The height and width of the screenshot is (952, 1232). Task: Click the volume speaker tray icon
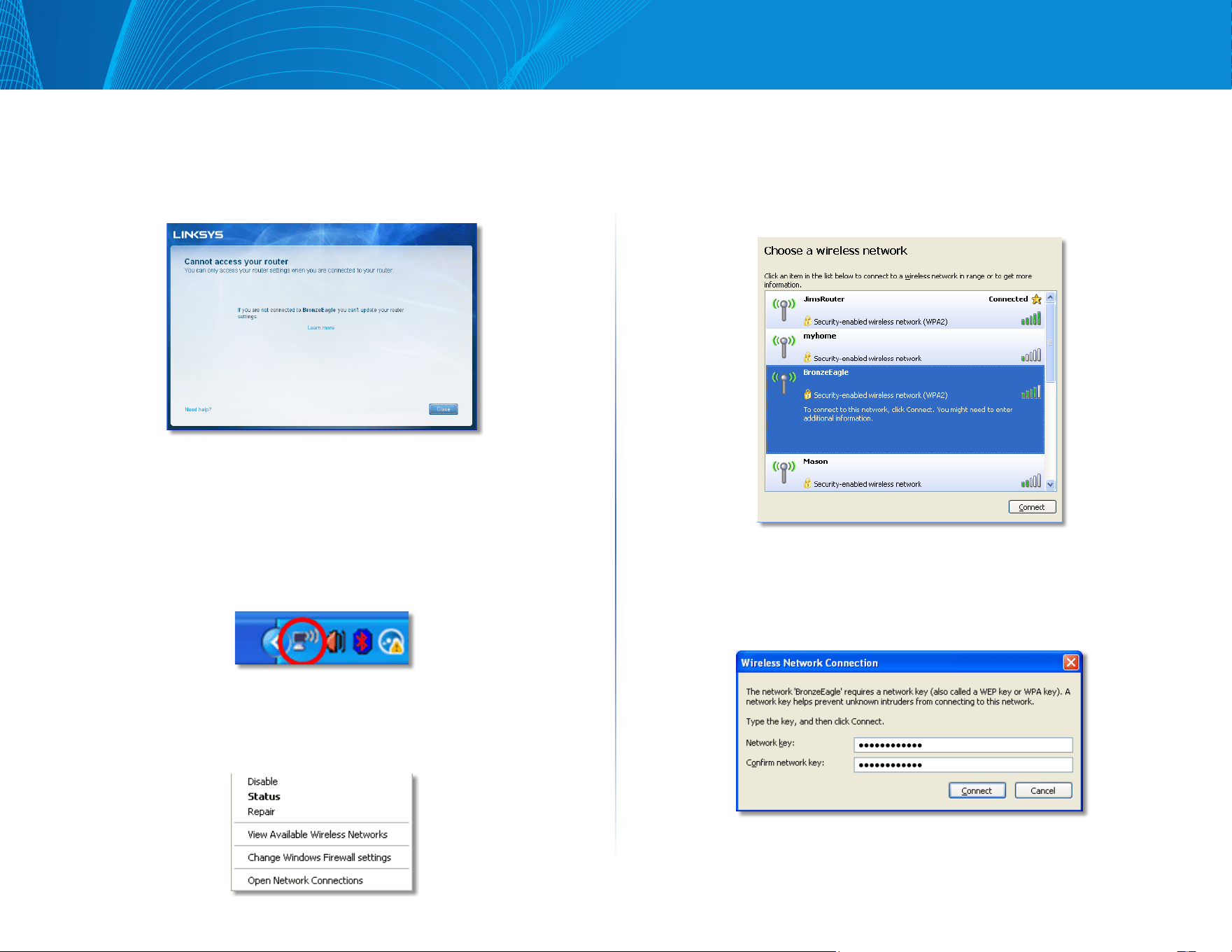click(x=336, y=641)
